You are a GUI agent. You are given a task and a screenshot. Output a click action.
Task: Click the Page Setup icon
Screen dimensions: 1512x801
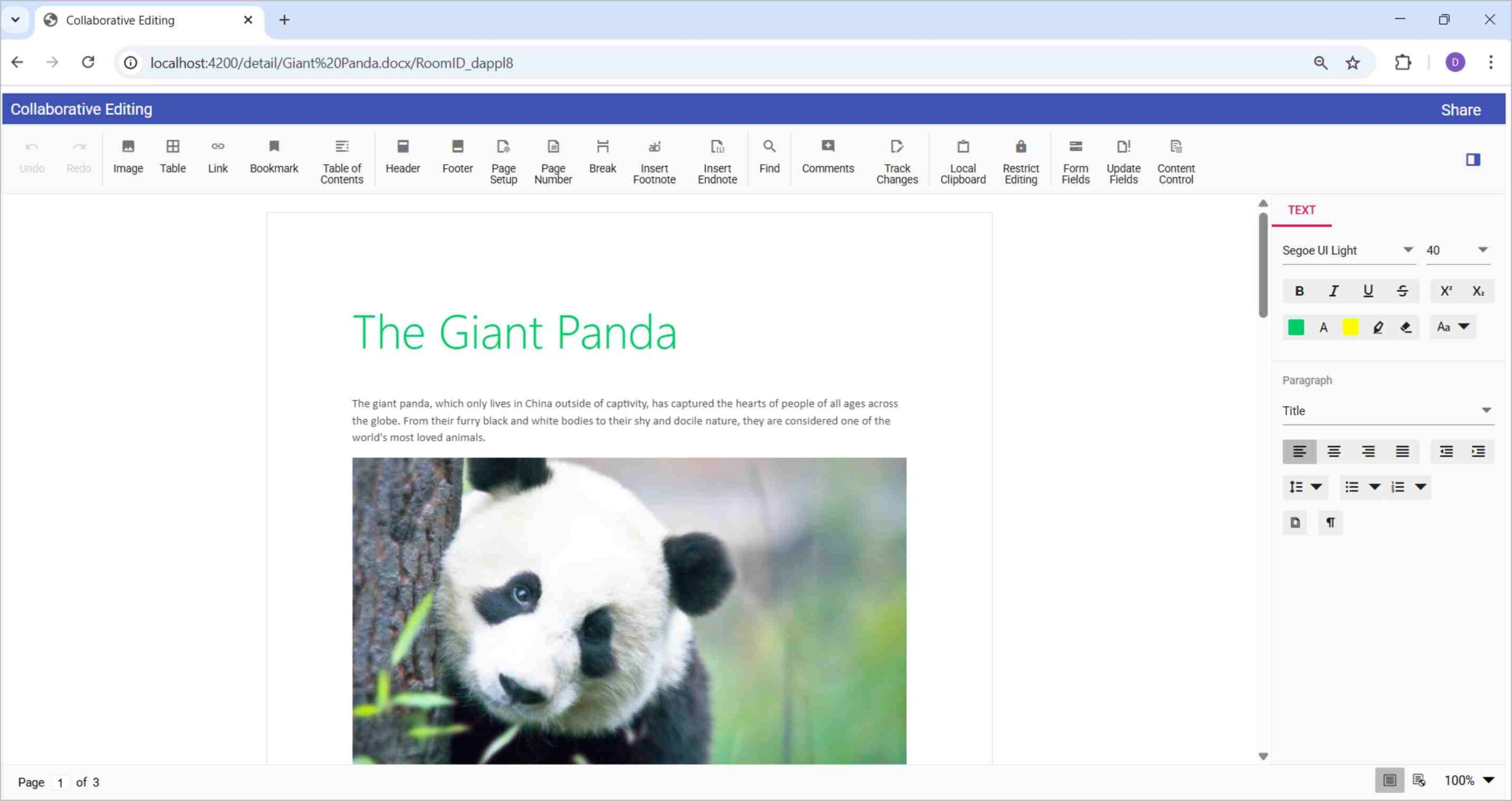[503, 146]
